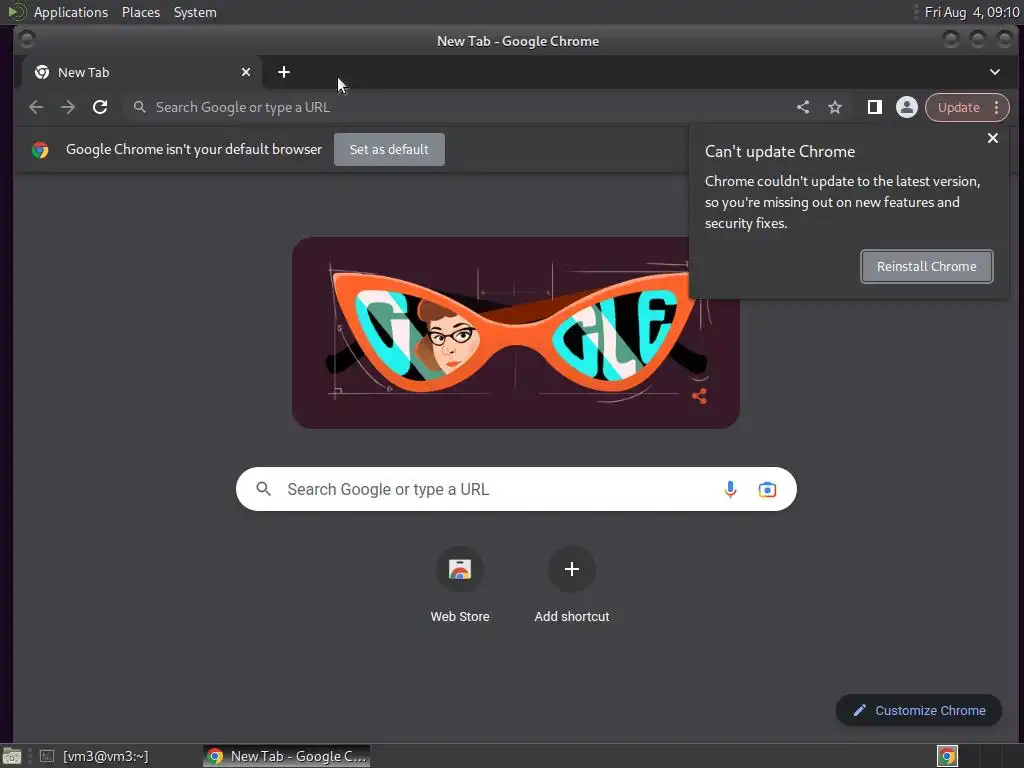Search by image with camera icon
Image resolution: width=1024 pixels, height=768 pixels.
pyautogui.click(x=767, y=489)
